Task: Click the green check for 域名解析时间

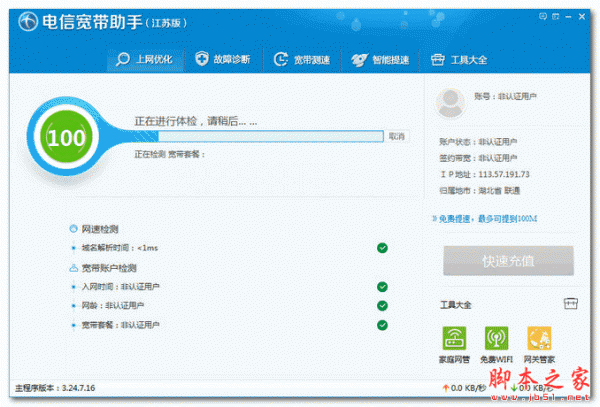Action: tap(382, 248)
